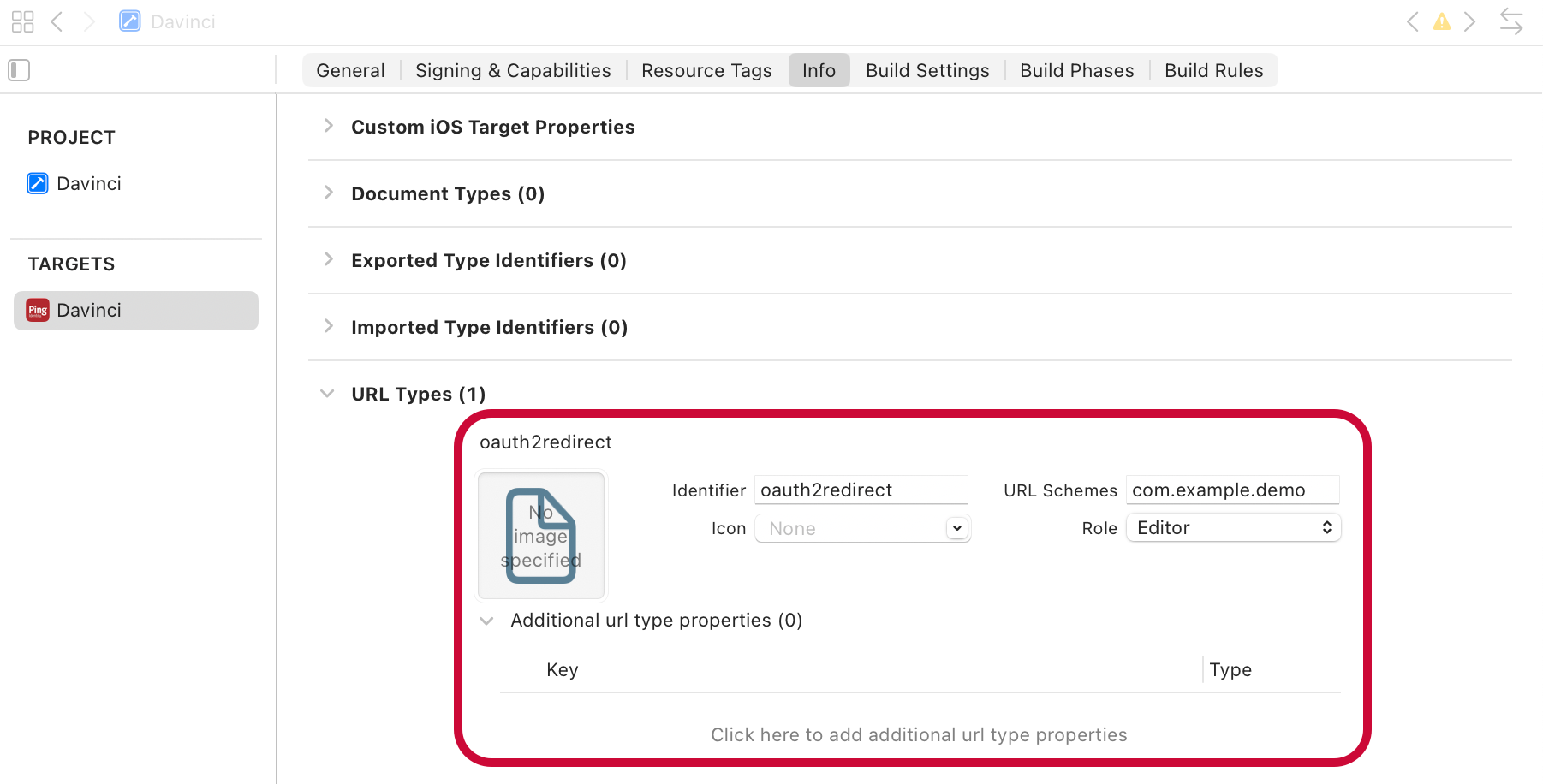Viewport: 1543px width, 784px height.
Task: Open the code review comparison view
Action: click(1511, 21)
